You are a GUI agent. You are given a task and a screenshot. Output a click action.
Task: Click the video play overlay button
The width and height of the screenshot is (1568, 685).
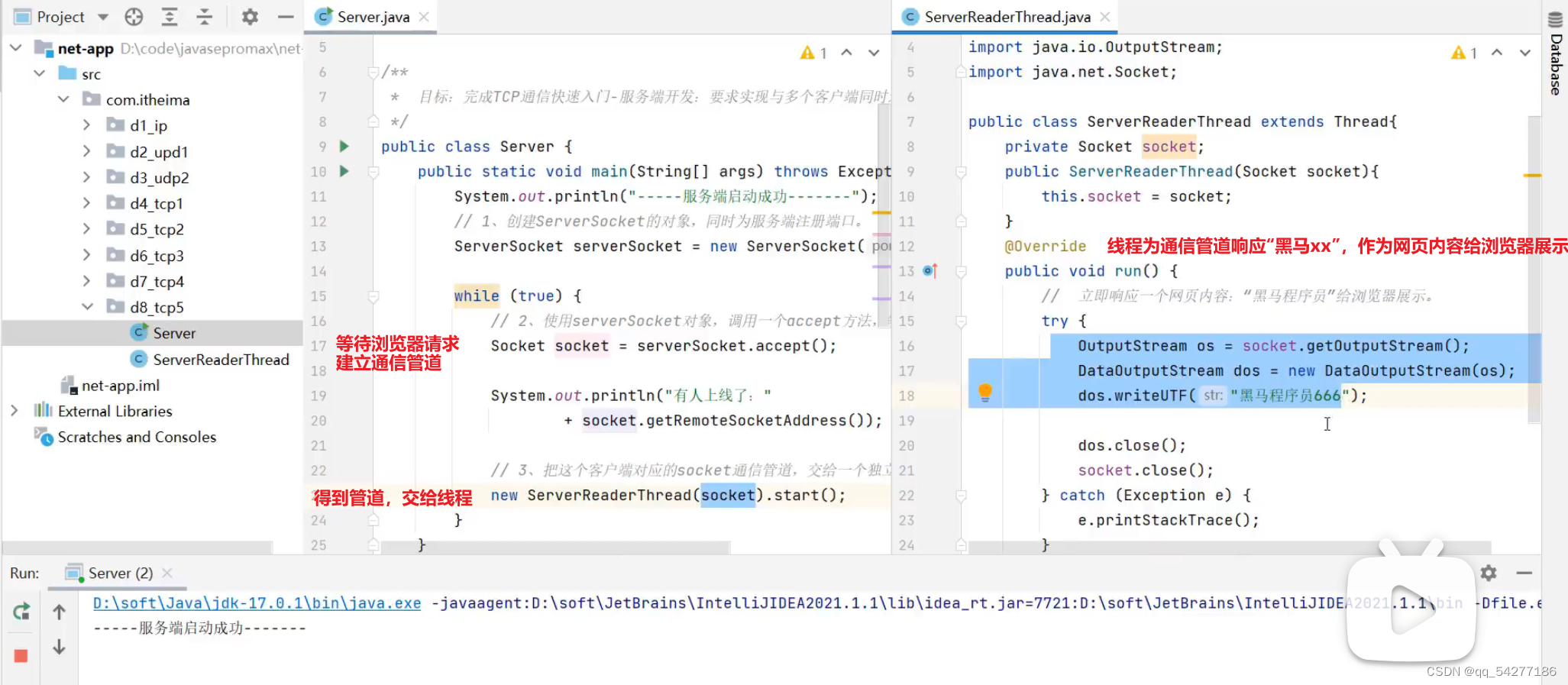click(x=1411, y=609)
